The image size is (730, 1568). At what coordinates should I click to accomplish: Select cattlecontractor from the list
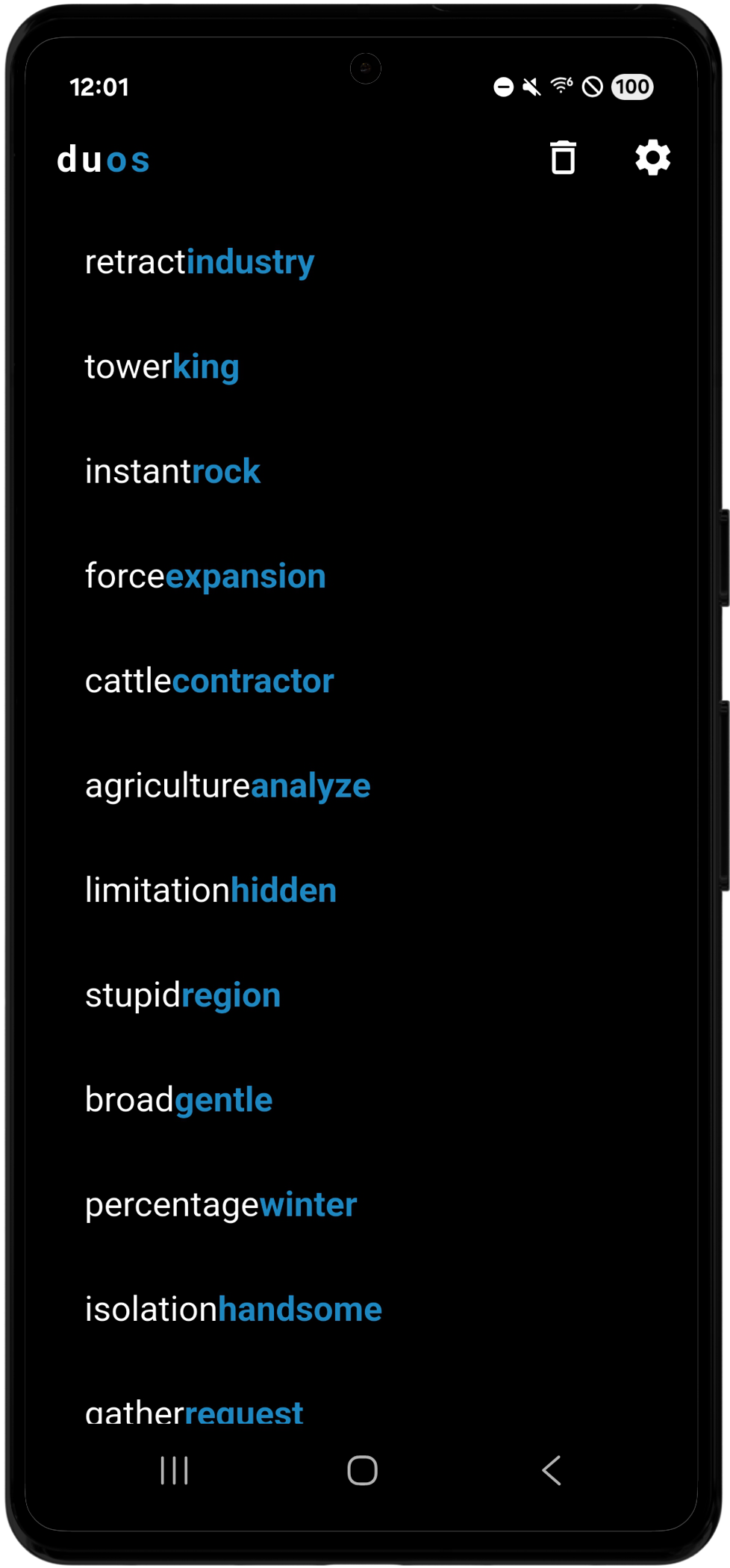pos(210,681)
